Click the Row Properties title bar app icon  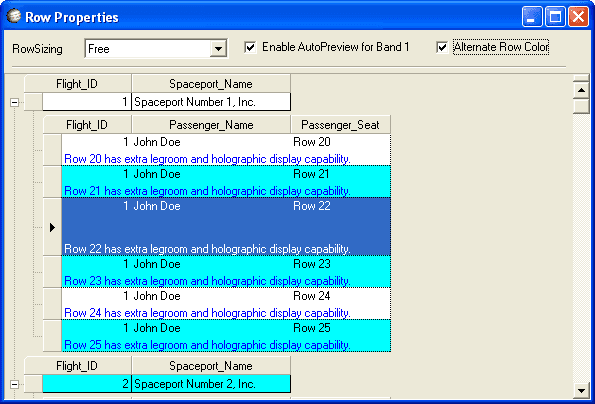click(14, 16)
